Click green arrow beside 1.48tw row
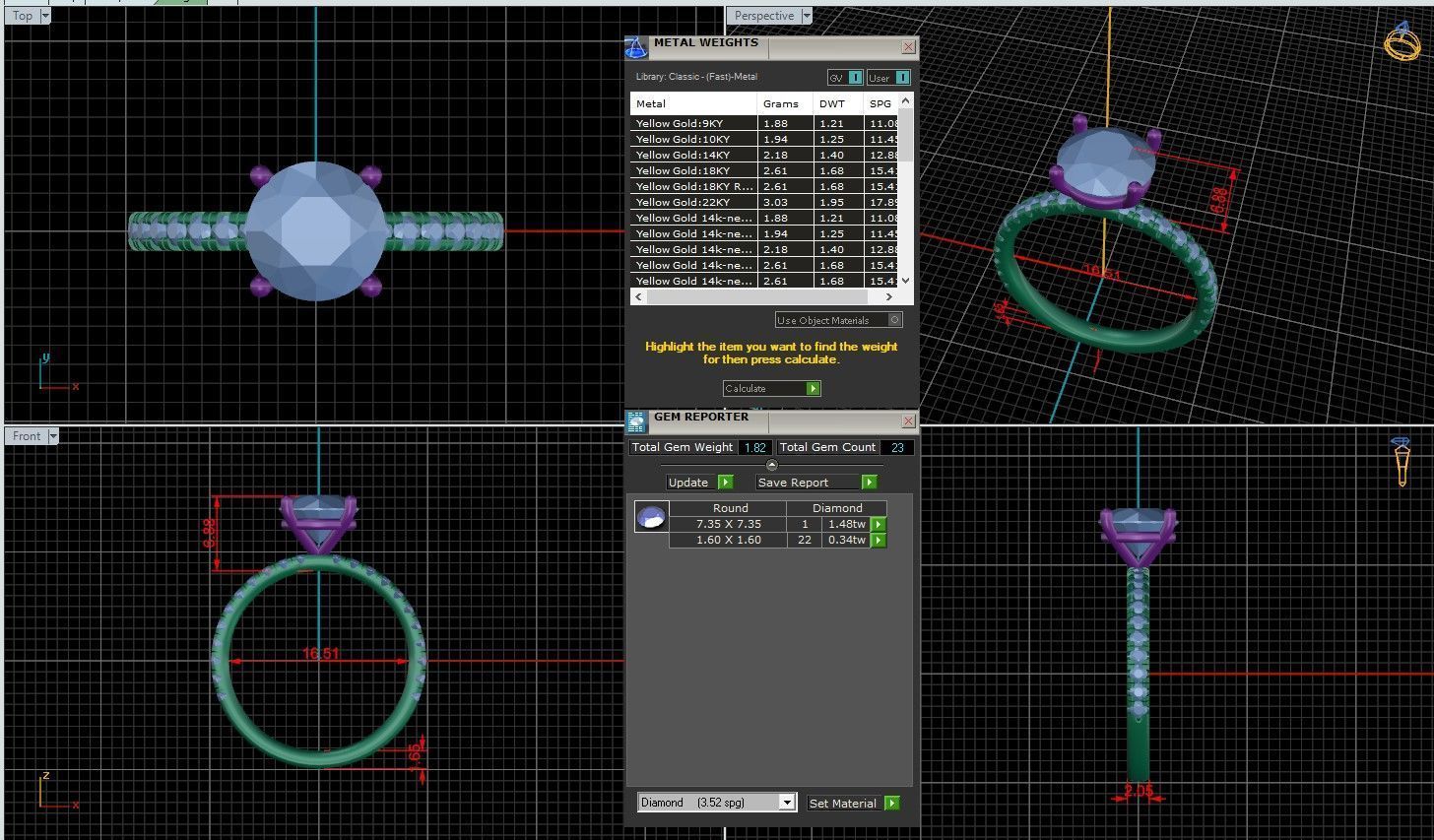 pyautogui.click(x=879, y=525)
